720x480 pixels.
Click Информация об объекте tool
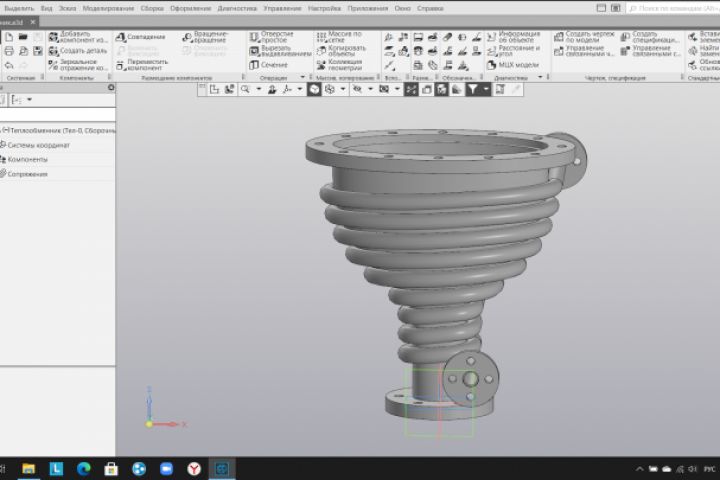(x=514, y=37)
